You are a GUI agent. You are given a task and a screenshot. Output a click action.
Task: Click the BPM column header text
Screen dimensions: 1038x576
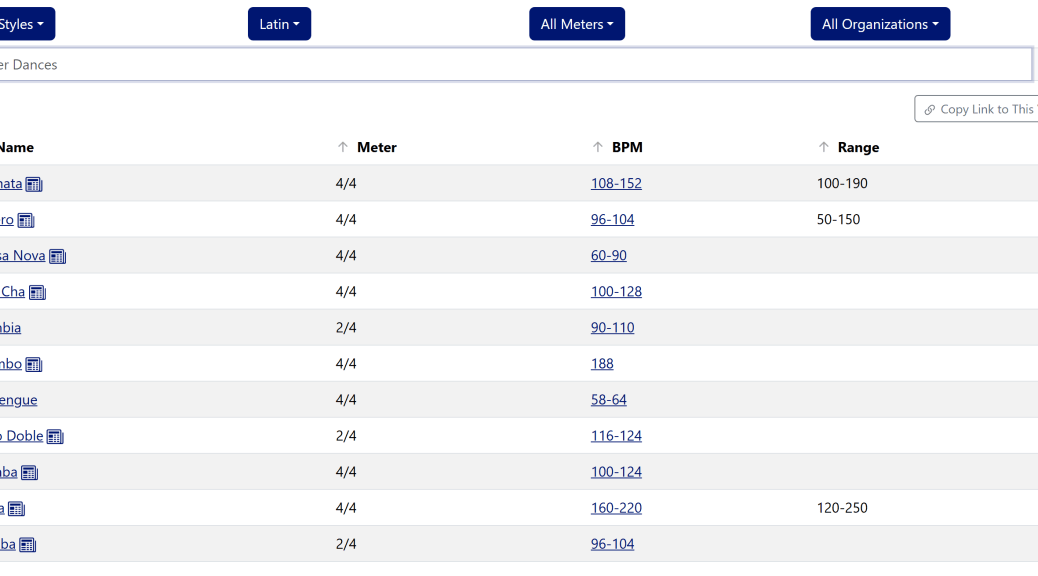click(627, 147)
